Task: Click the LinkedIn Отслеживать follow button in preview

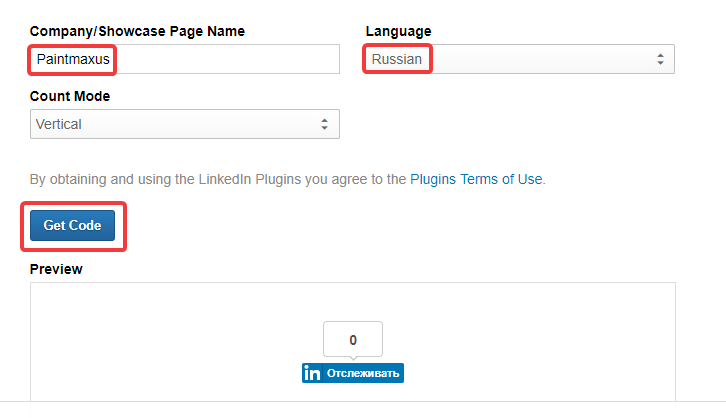Action: coord(353,373)
